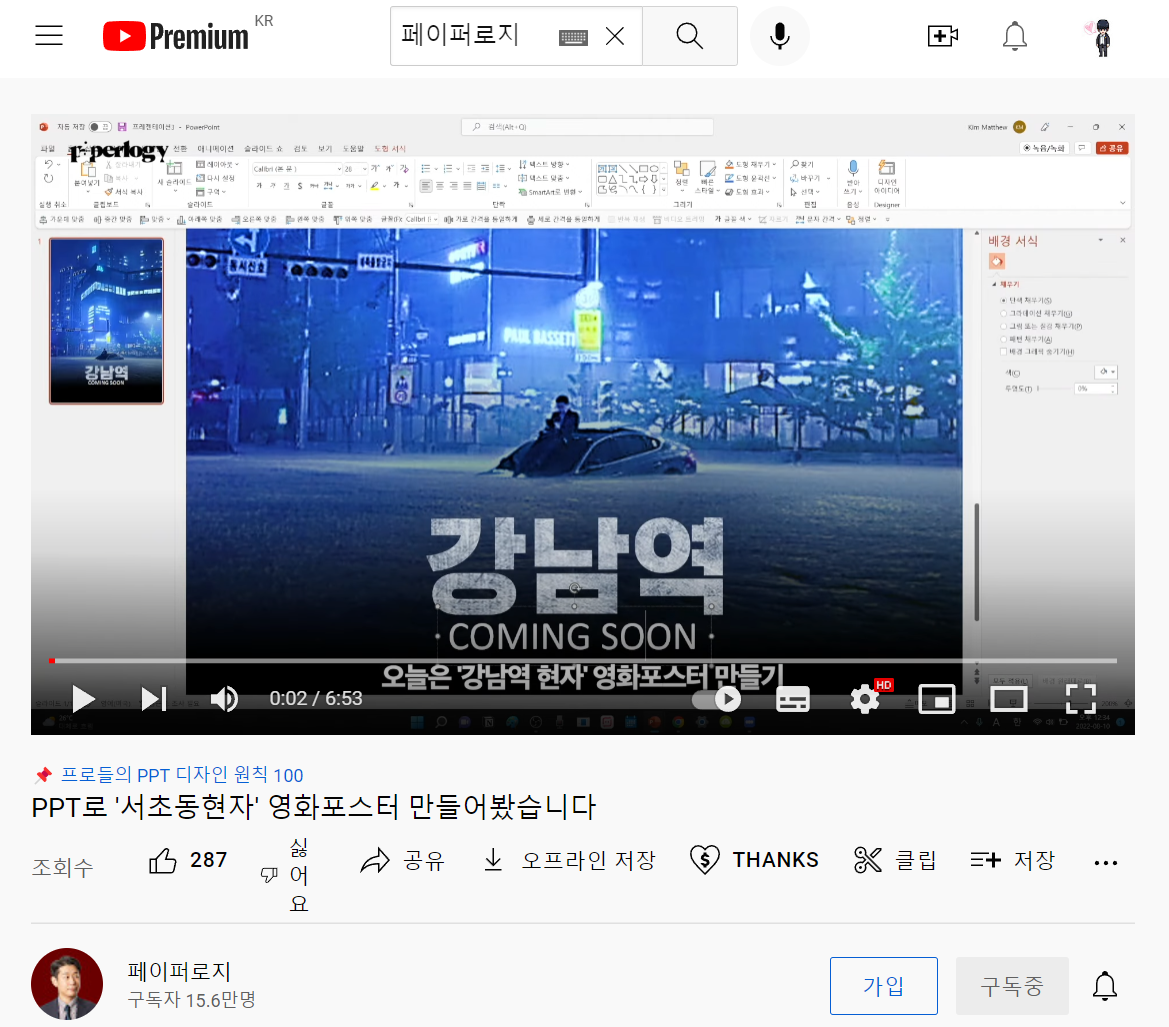Screen dimensions: 1169x1027
Task: Skip to the next video
Action: point(154,698)
